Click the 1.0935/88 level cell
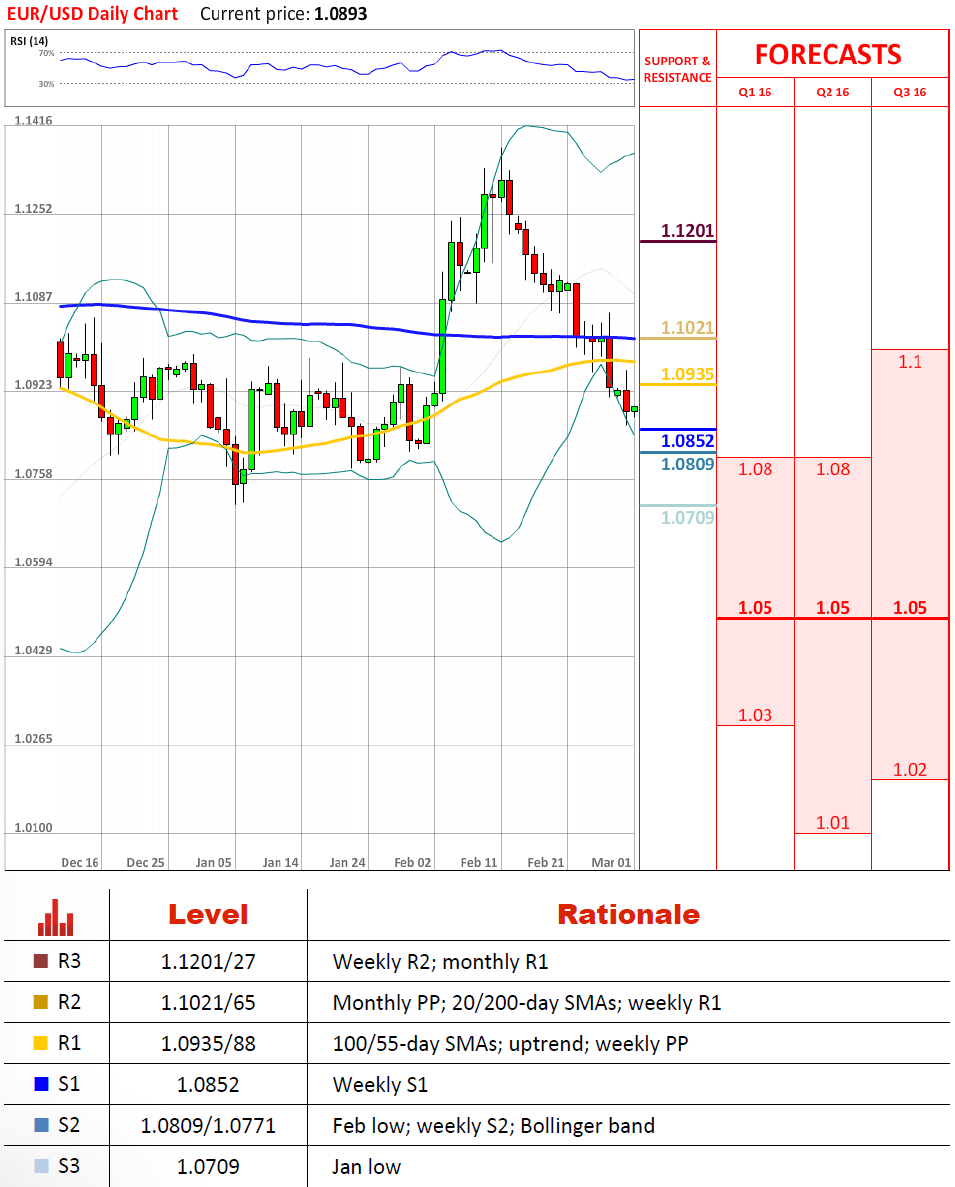The height and width of the screenshot is (1187, 955). [x=208, y=1043]
